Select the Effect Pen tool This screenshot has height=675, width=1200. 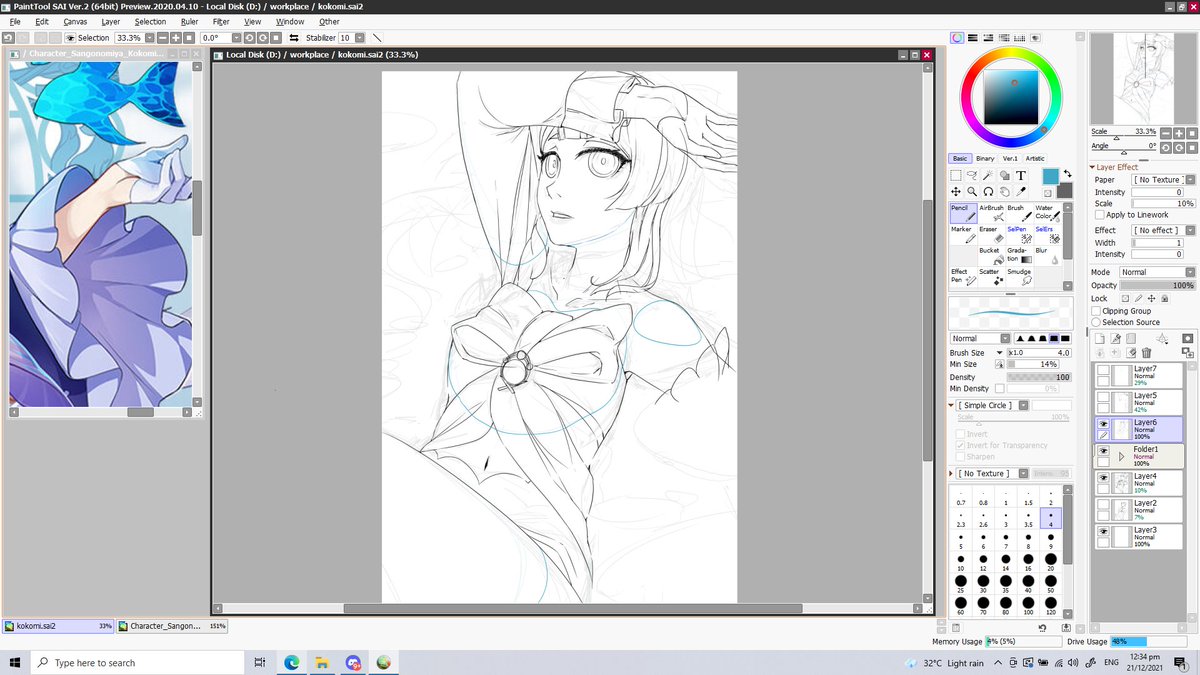pyautogui.click(x=962, y=277)
